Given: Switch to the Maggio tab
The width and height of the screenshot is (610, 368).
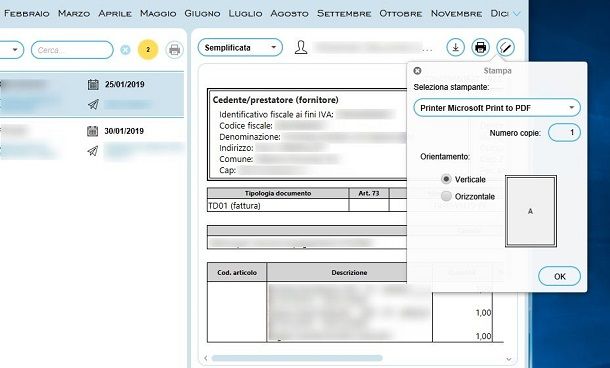Looking at the screenshot, I should 158,14.
